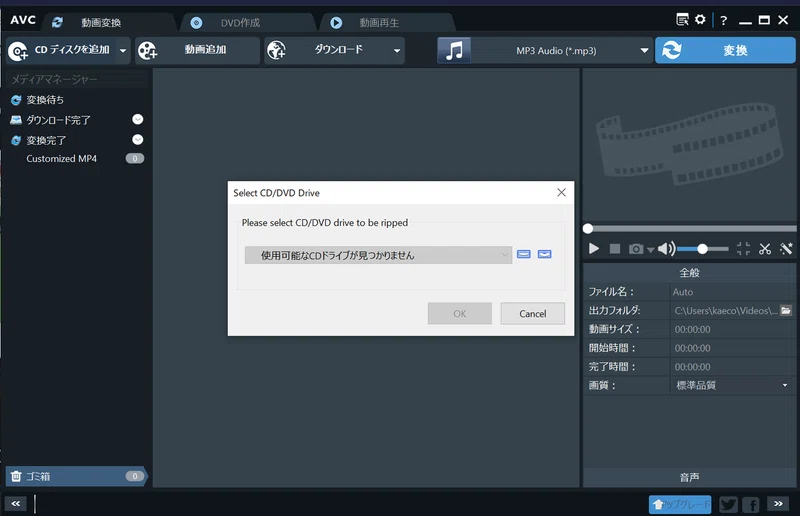The image size is (800, 516).
Task: Click the CD plus icon on add button
Action: 18,51
